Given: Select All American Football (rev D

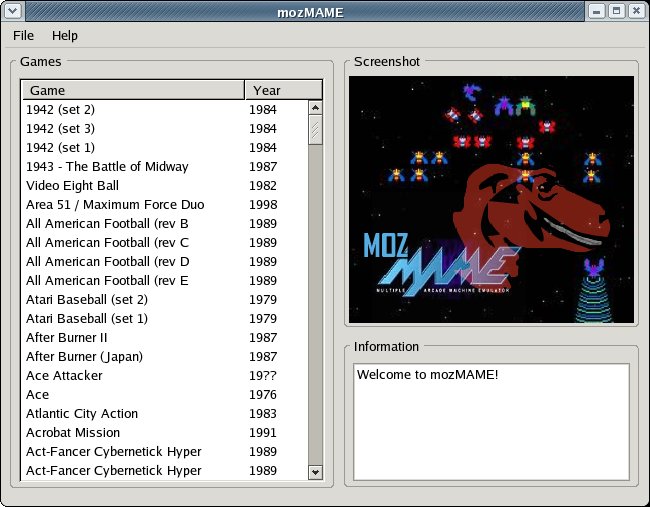Looking at the screenshot, I should pyautogui.click(x=165, y=262).
